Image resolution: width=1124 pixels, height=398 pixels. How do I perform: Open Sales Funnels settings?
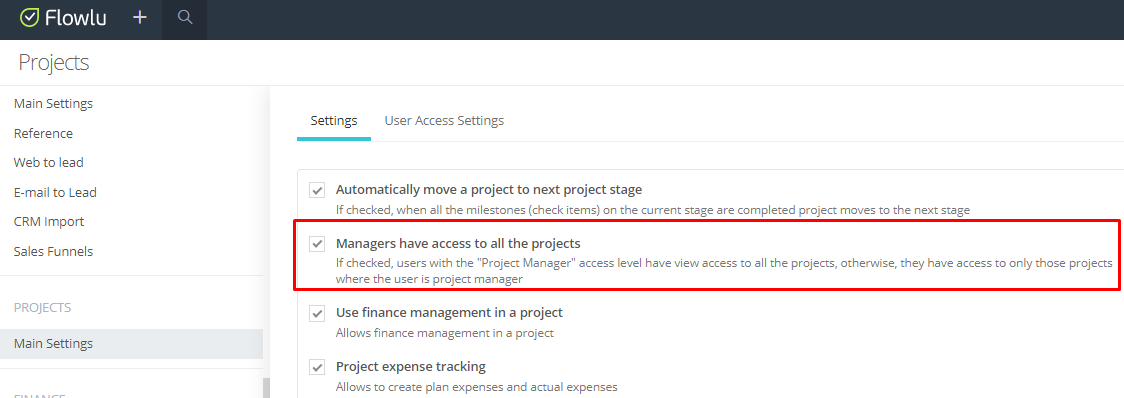(x=53, y=252)
